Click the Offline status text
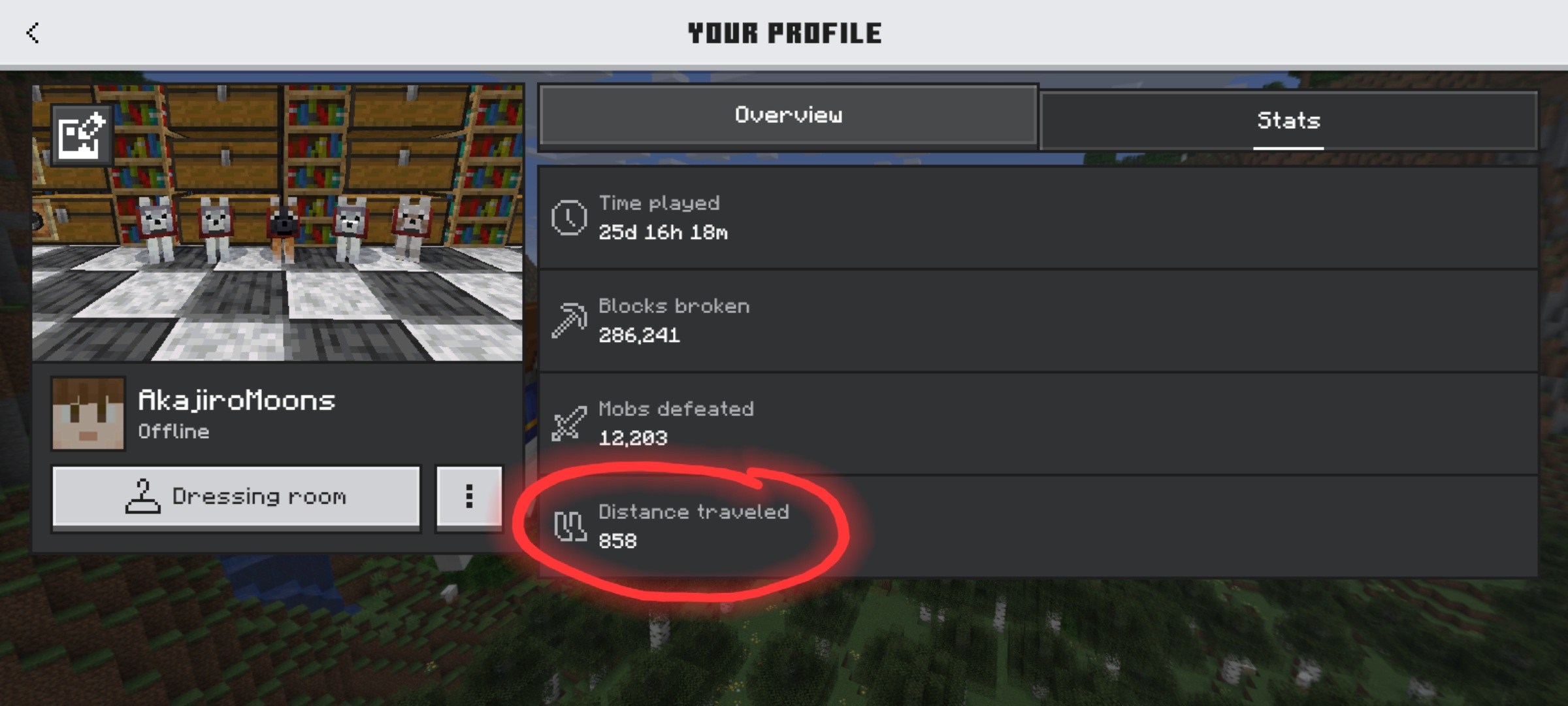The height and width of the screenshot is (706, 1568). click(x=174, y=431)
